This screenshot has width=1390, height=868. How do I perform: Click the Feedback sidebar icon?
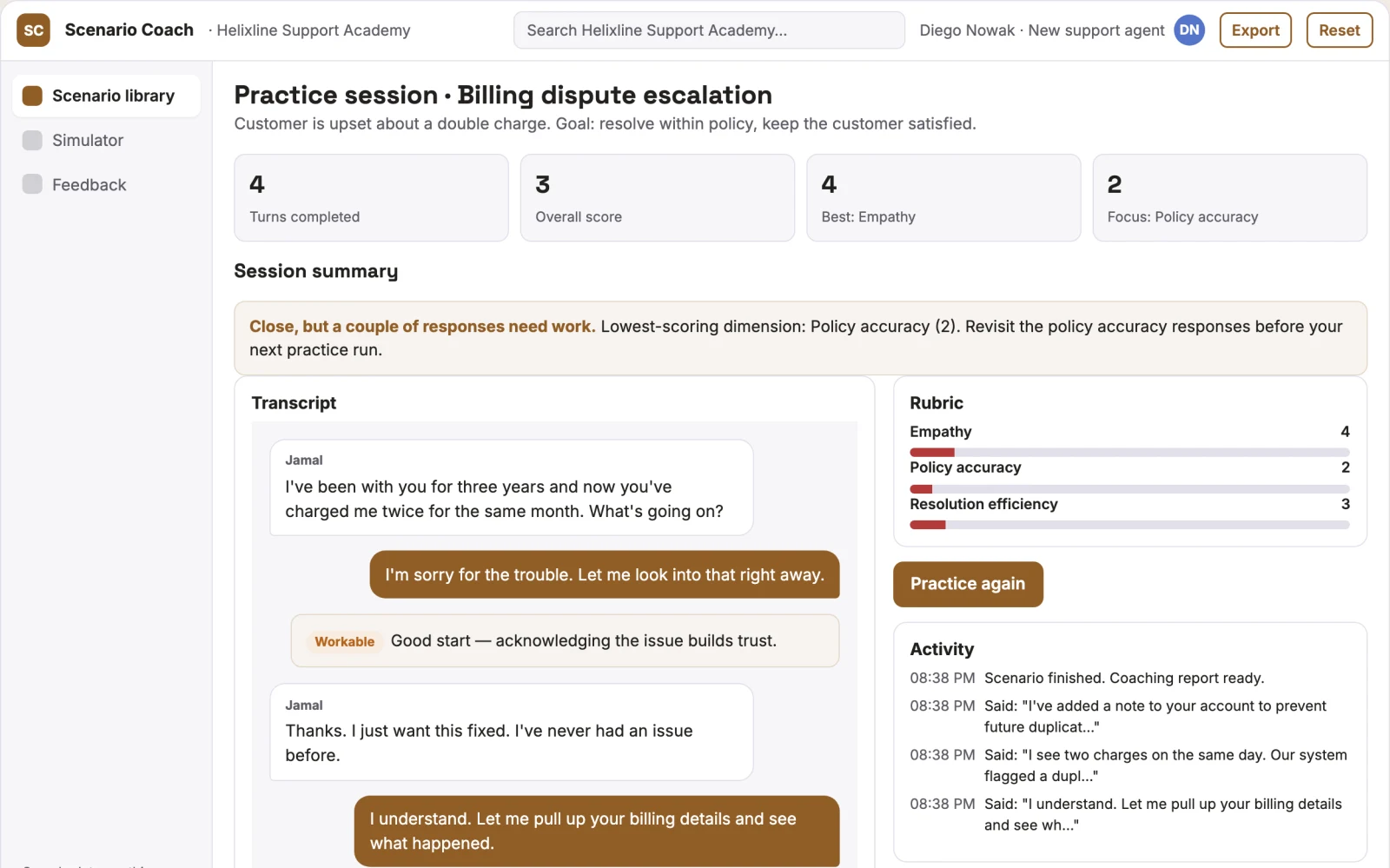pos(32,184)
